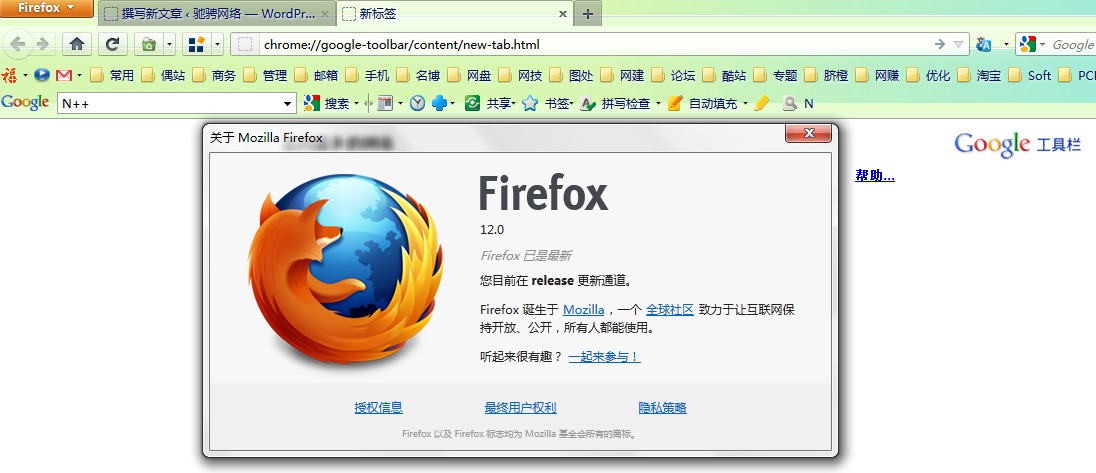
Task: Open the orange Firefox application menu
Action: pyautogui.click(x=46, y=8)
